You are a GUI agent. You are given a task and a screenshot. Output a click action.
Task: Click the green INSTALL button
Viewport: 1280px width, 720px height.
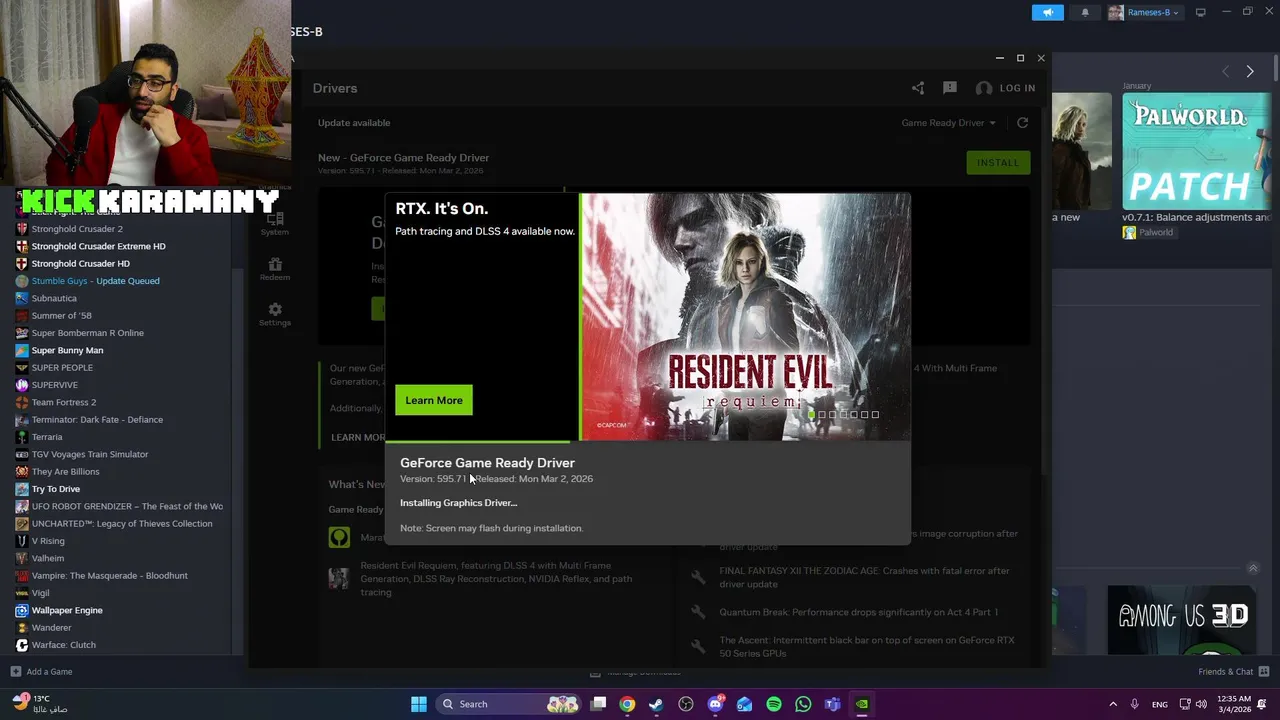[x=998, y=162]
